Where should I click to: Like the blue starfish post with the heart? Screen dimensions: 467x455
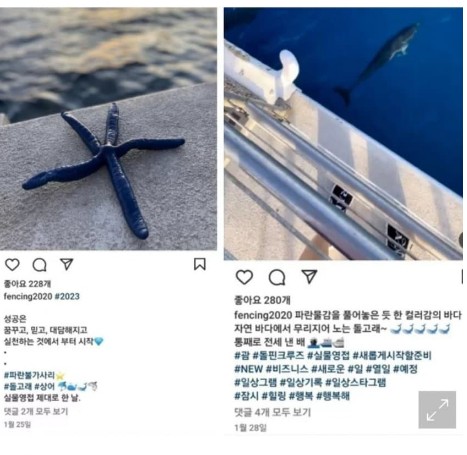12,265
